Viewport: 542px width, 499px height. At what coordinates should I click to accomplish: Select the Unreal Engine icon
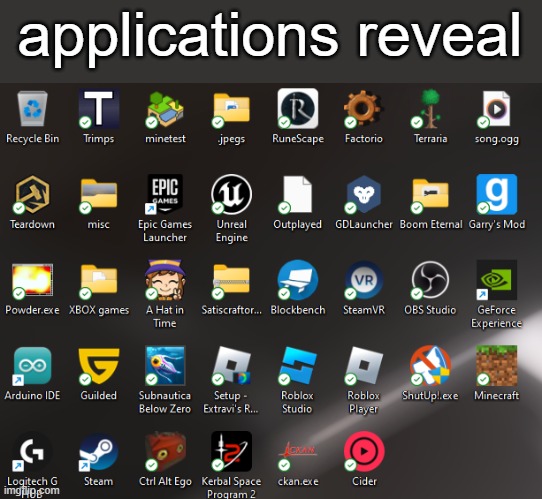click(x=231, y=194)
